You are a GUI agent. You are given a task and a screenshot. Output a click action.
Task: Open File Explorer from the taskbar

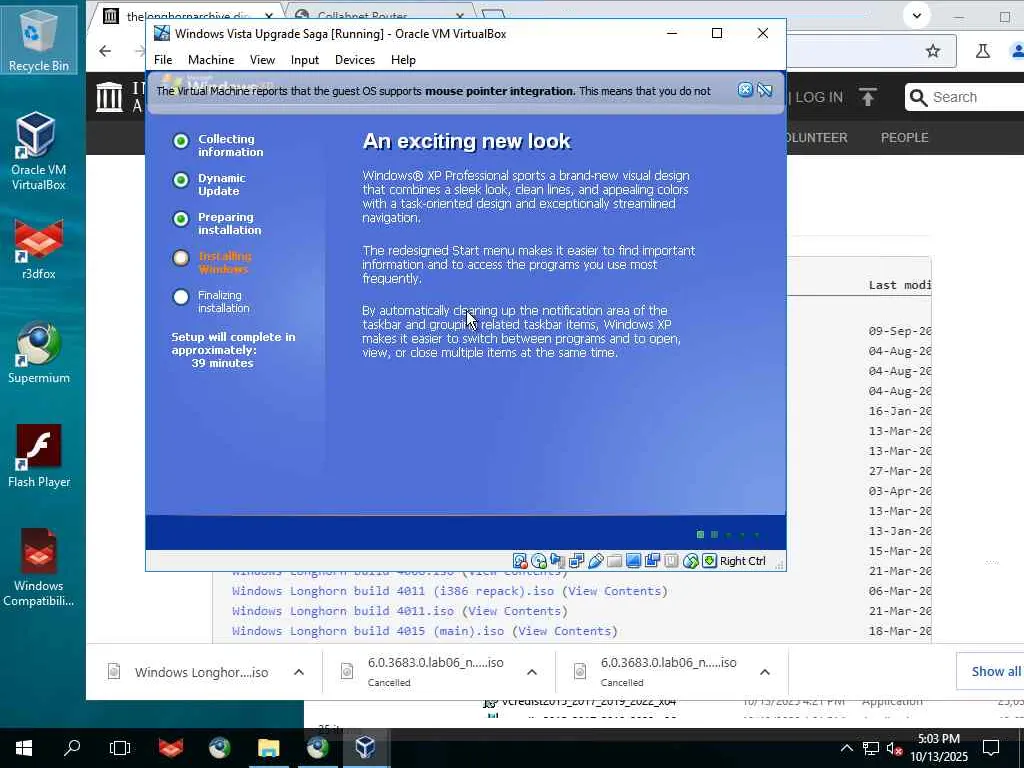[x=268, y=748]
